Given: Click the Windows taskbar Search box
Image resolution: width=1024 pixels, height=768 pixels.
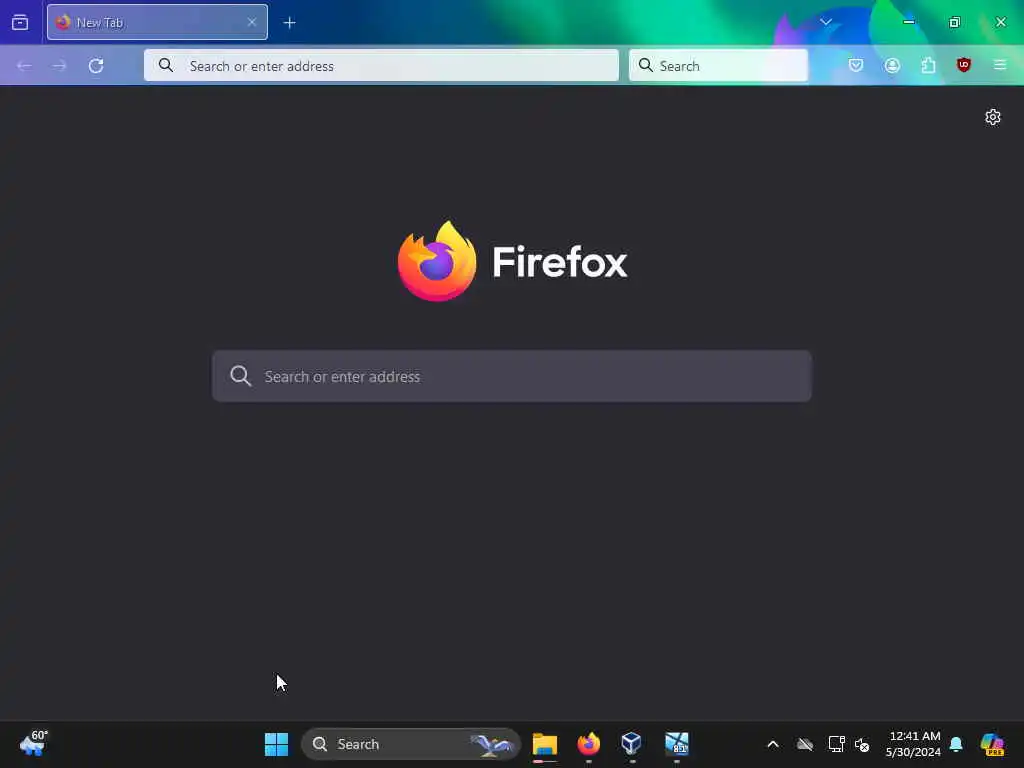Looking at the screenshot, I should [x=411, y=744].
